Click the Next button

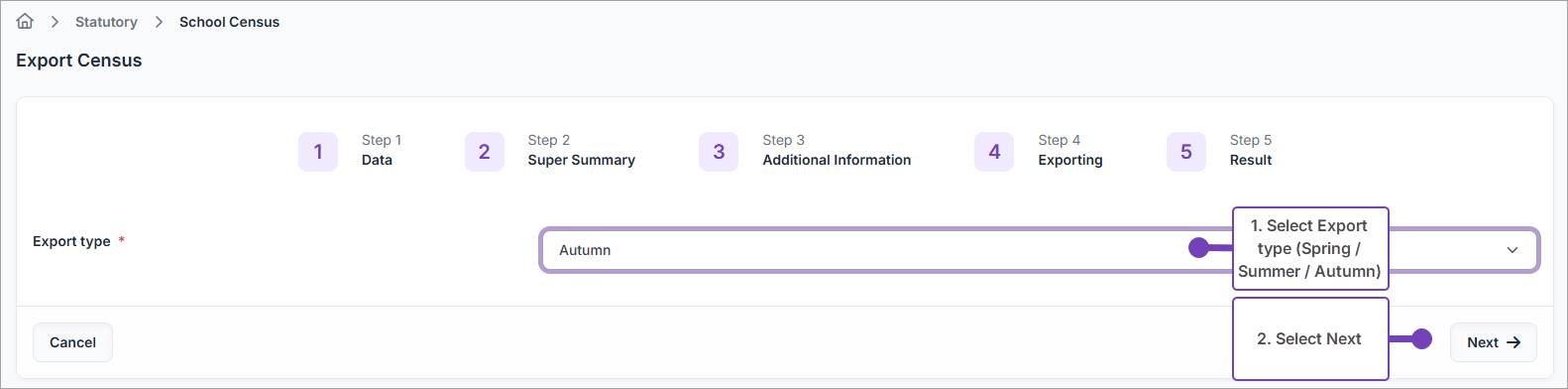(1493, 342)
